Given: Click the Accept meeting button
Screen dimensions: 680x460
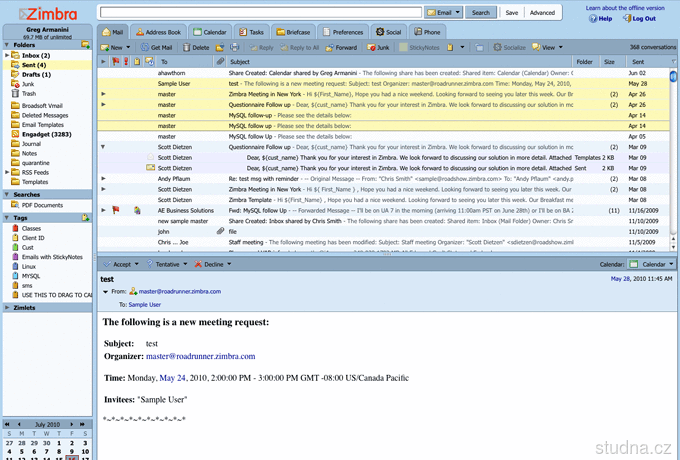Looking at the screenshot, I should click(121, 264).
